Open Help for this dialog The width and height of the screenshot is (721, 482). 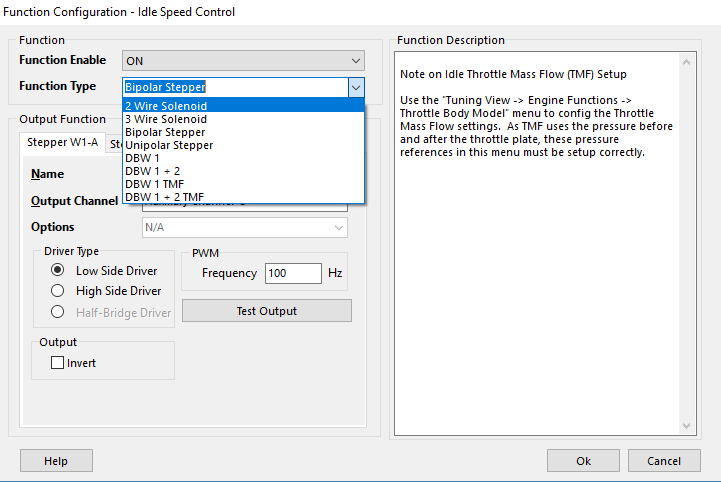coord(56,461)
